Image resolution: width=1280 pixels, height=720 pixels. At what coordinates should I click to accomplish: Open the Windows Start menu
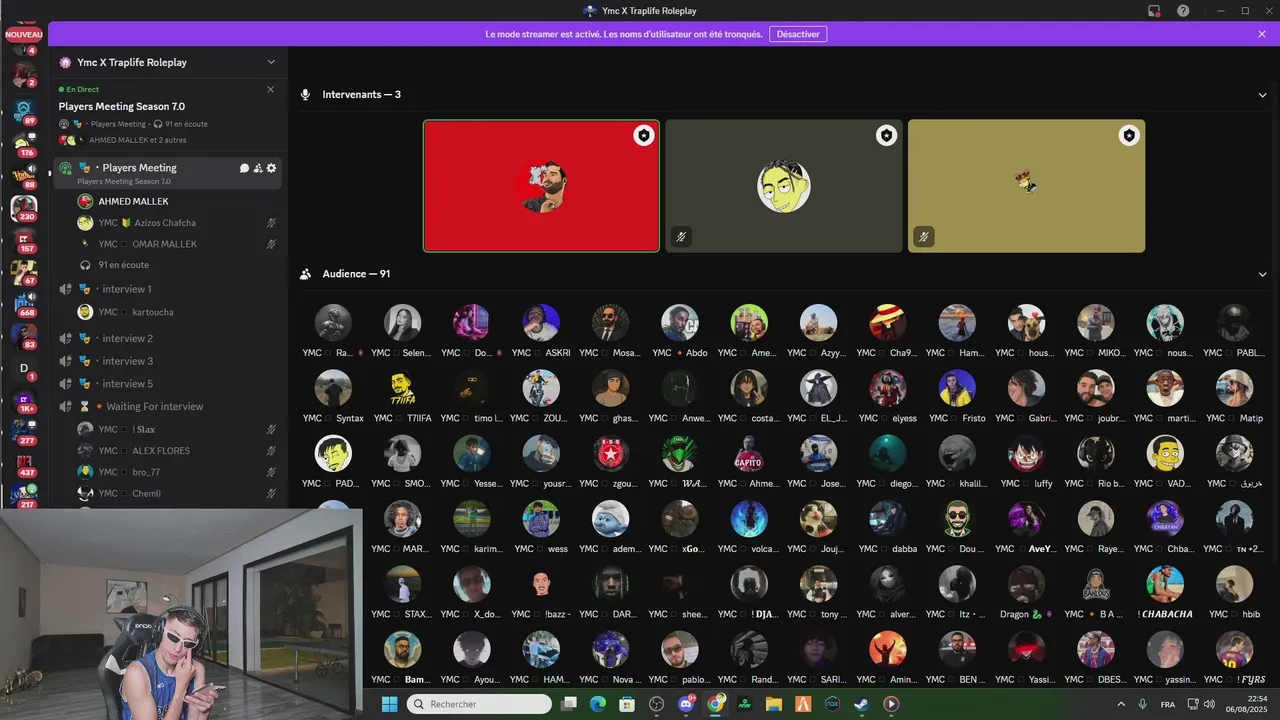pos(389,704)
